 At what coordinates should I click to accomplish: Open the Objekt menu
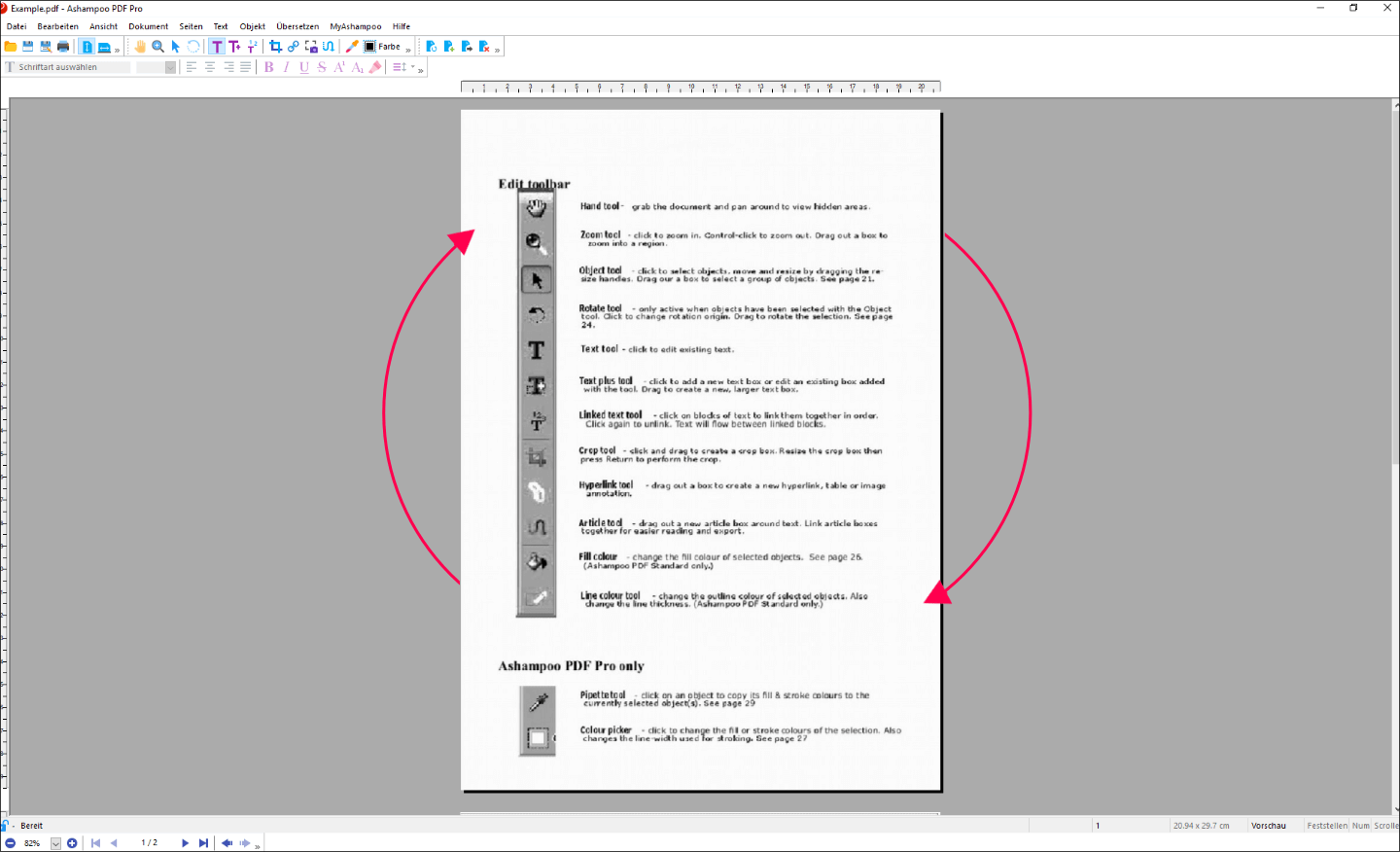pyautogui.click(x=253, y=26)
